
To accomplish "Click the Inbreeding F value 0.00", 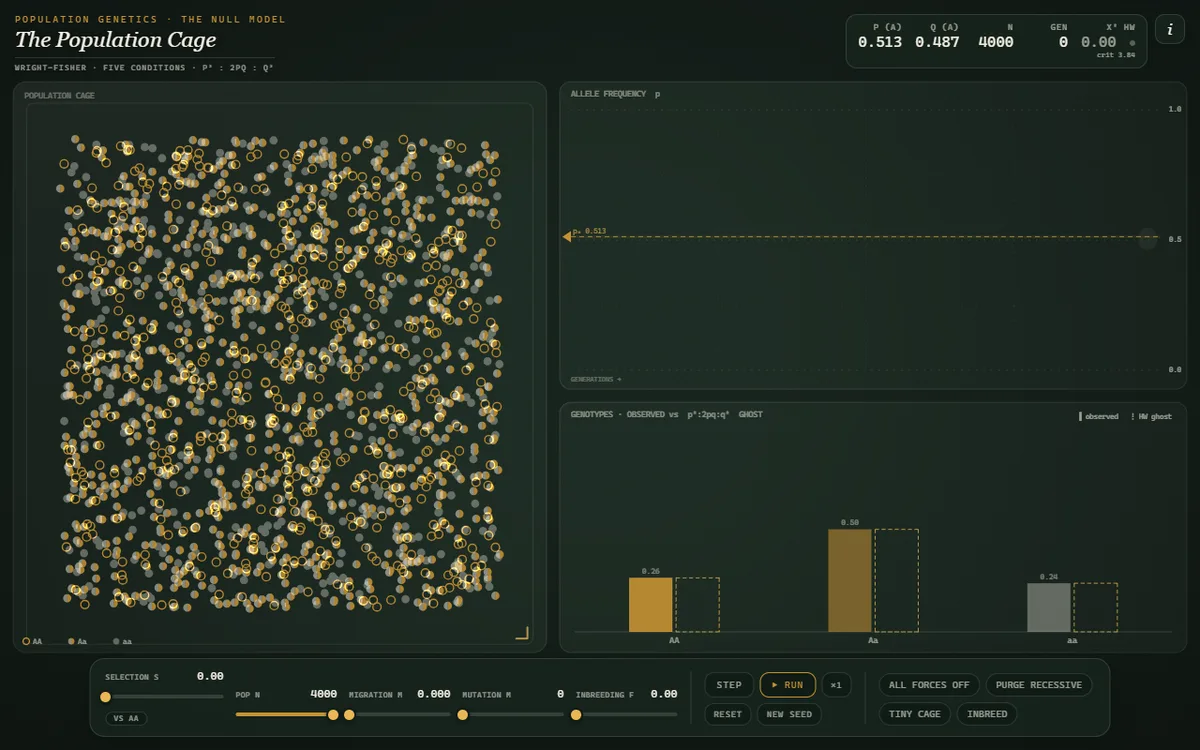I will (664, 693).
